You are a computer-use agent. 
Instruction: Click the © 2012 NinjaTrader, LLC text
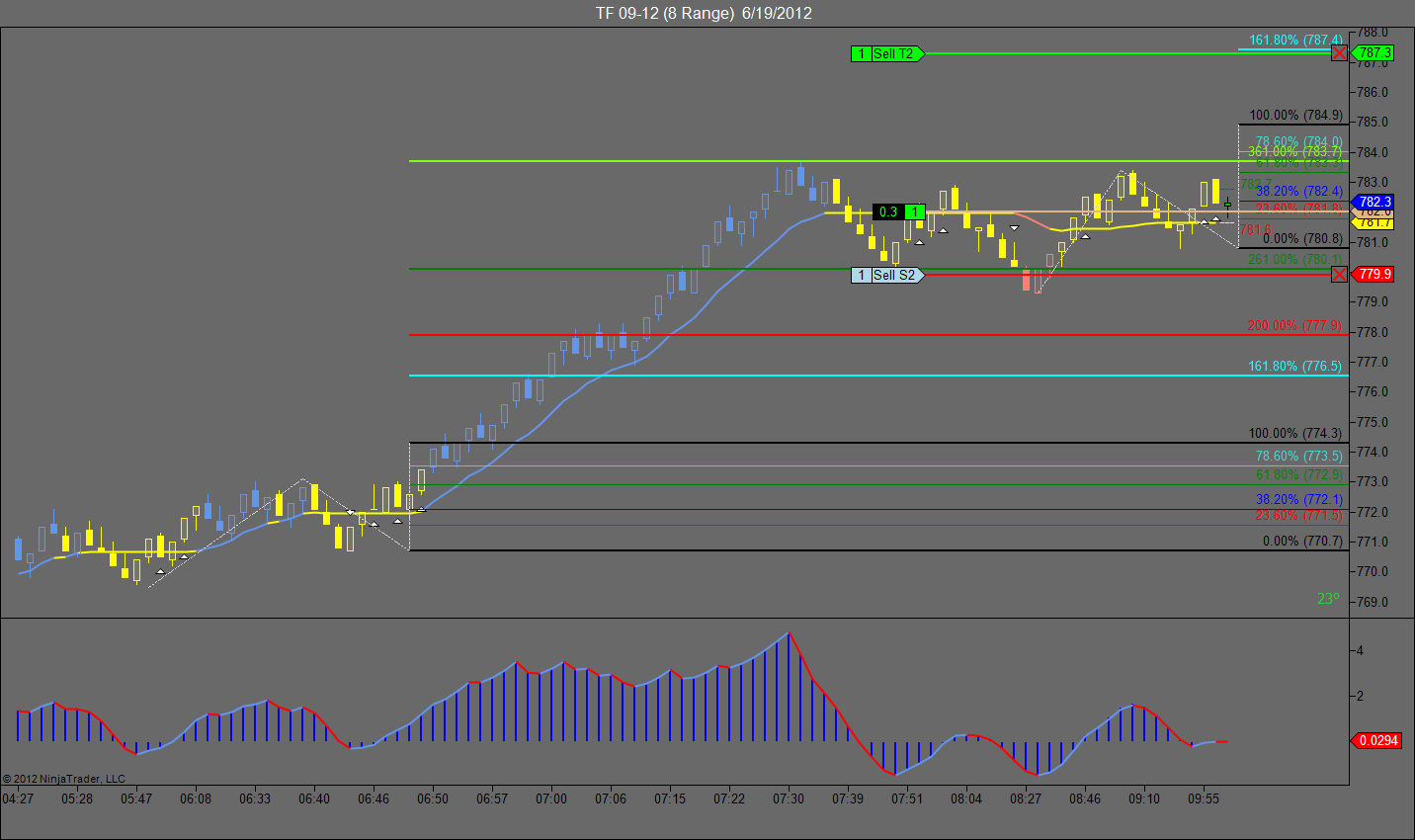tap(64, 779)
